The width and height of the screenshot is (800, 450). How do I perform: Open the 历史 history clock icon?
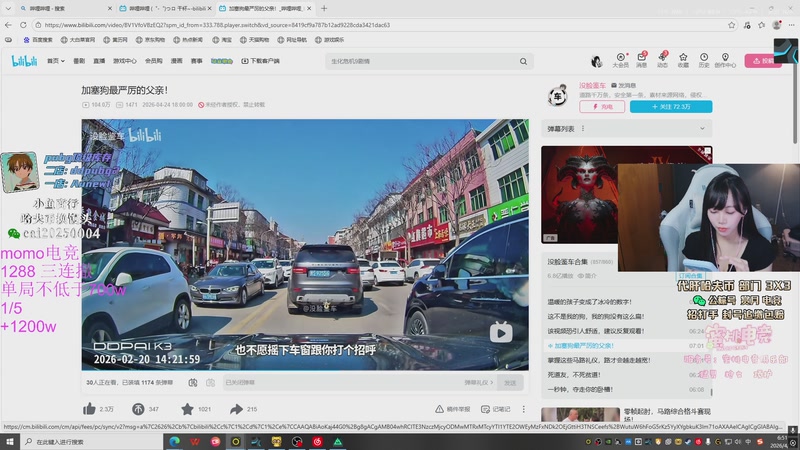(704, 60)
